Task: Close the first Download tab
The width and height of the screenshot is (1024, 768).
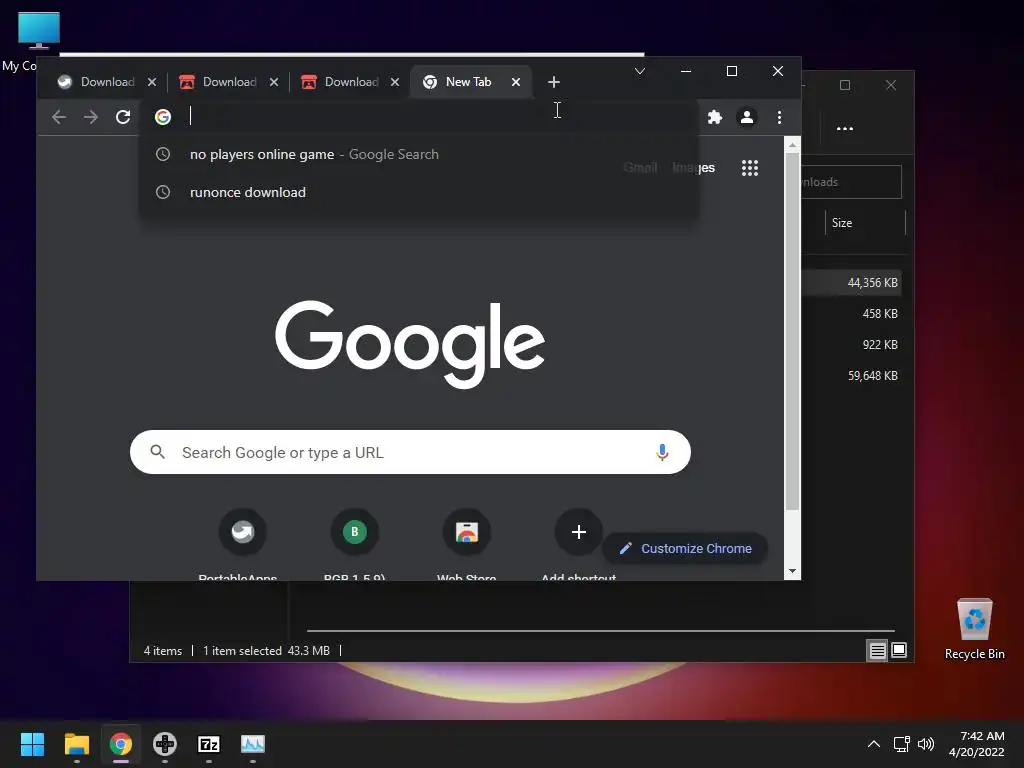Action: pos(152,82)
